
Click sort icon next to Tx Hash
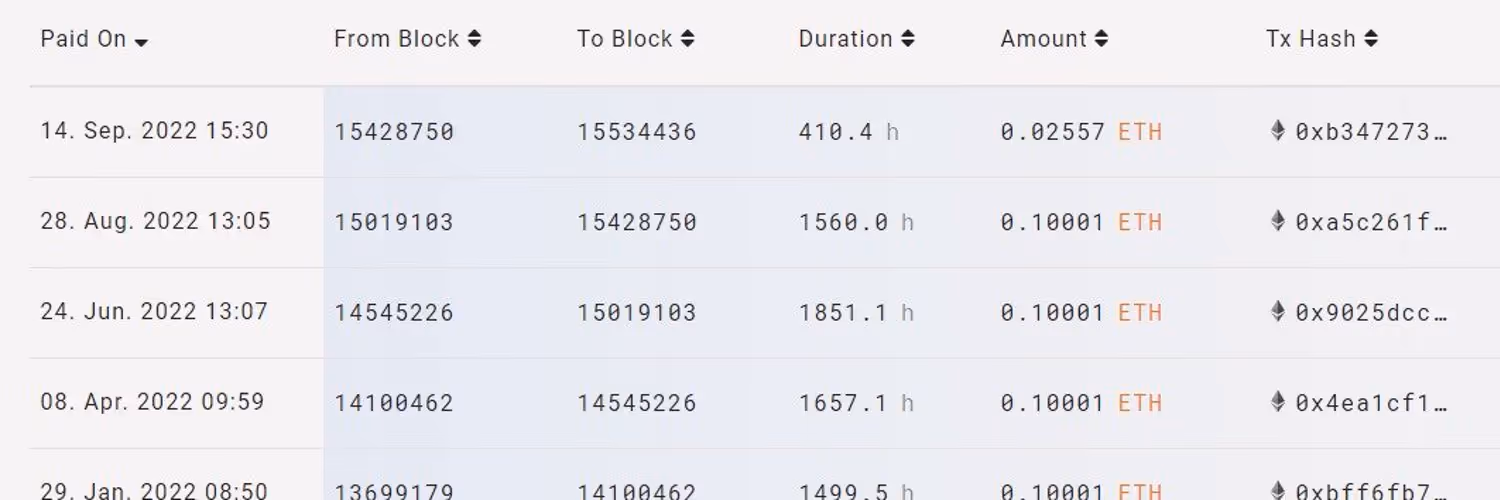point(1371,39)
